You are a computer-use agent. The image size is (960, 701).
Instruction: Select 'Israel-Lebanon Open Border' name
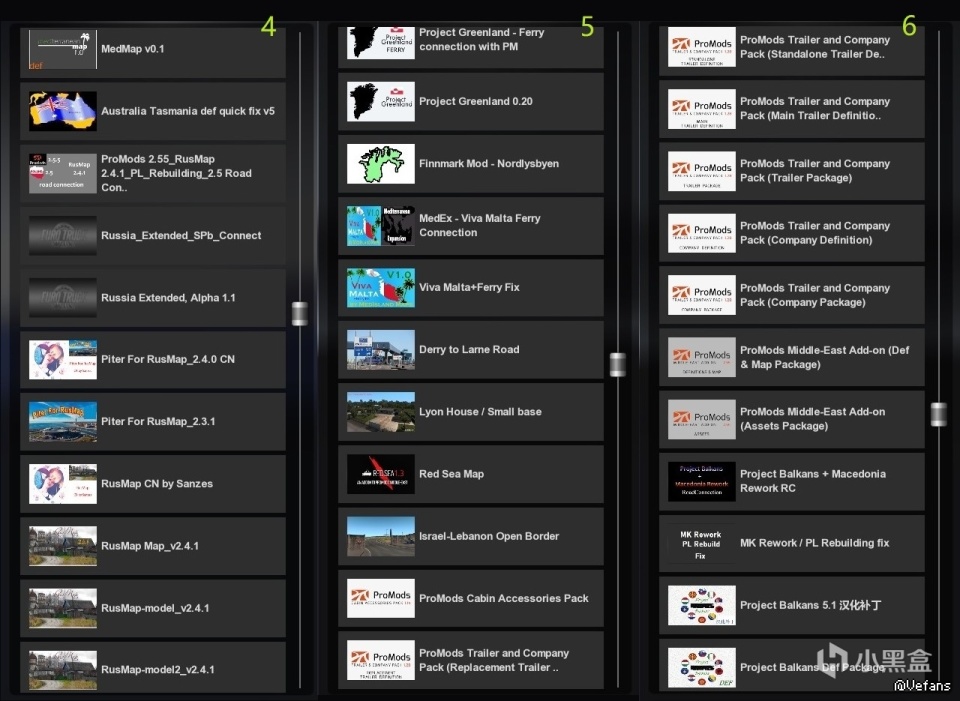click(x=489, y=536)
